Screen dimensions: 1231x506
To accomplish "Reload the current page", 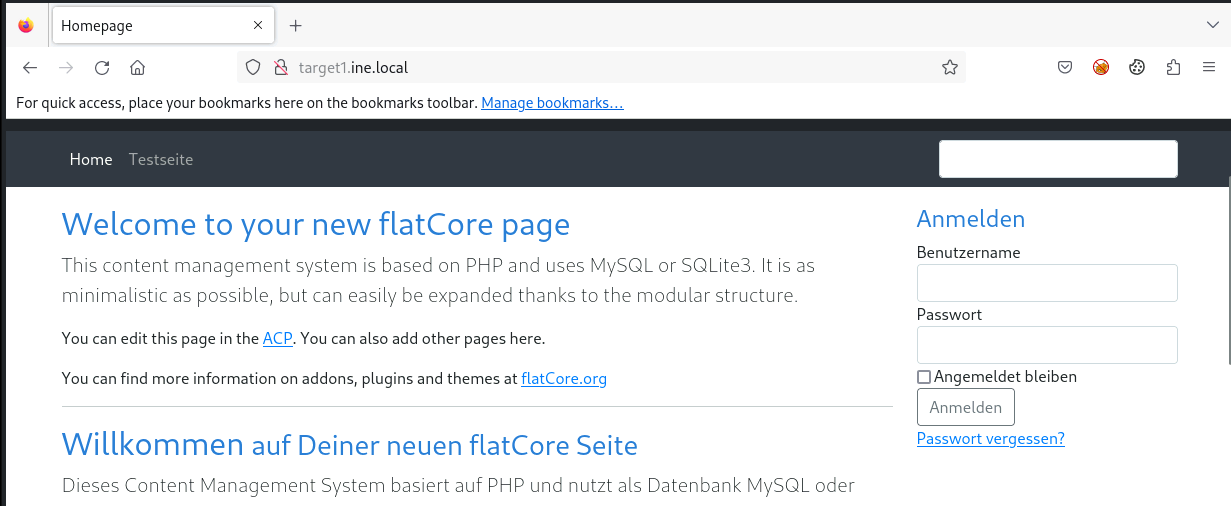I will 101,68.
